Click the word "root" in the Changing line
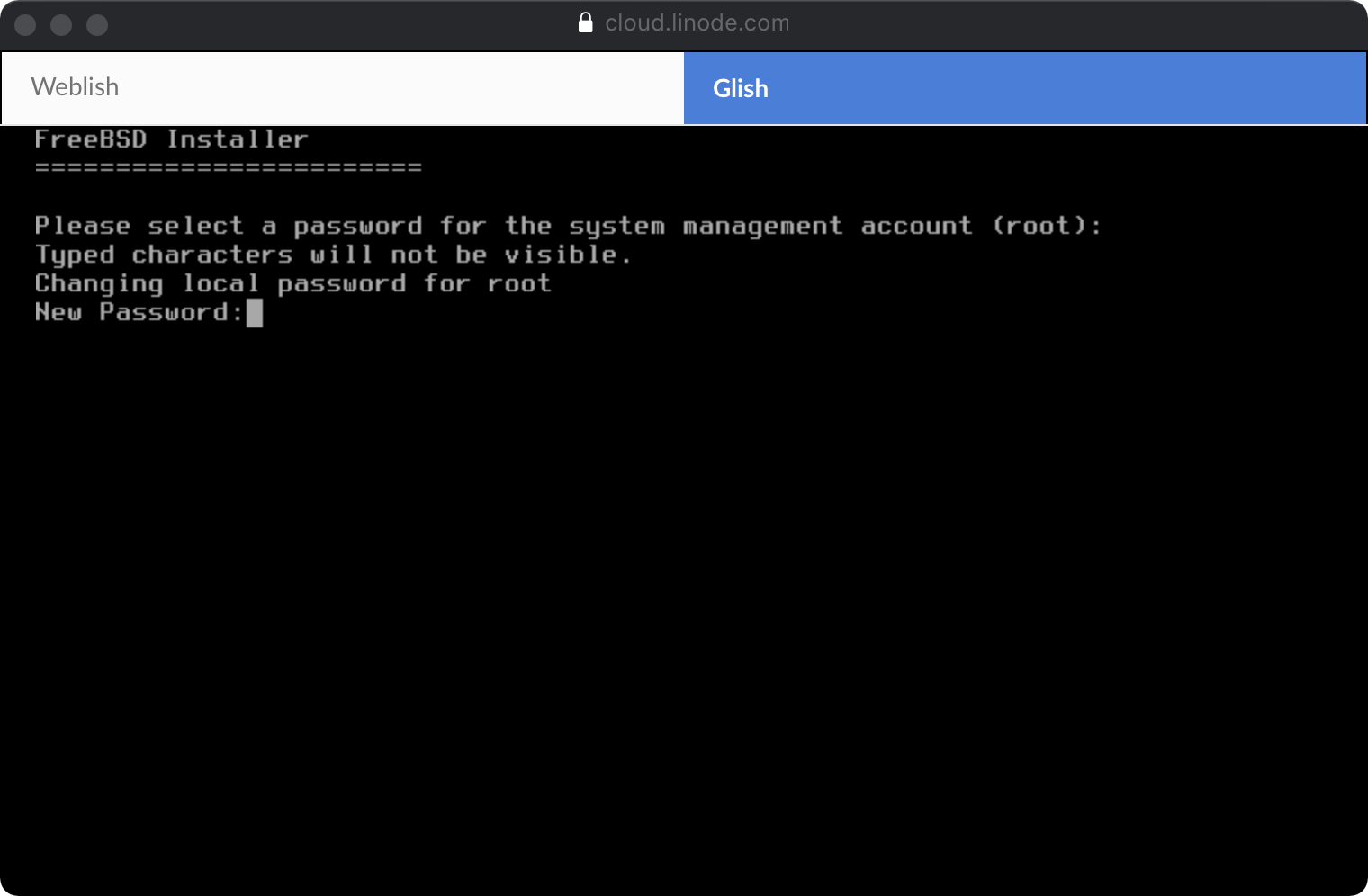Viewport: 1368px width, 896px height. point(518,283)
